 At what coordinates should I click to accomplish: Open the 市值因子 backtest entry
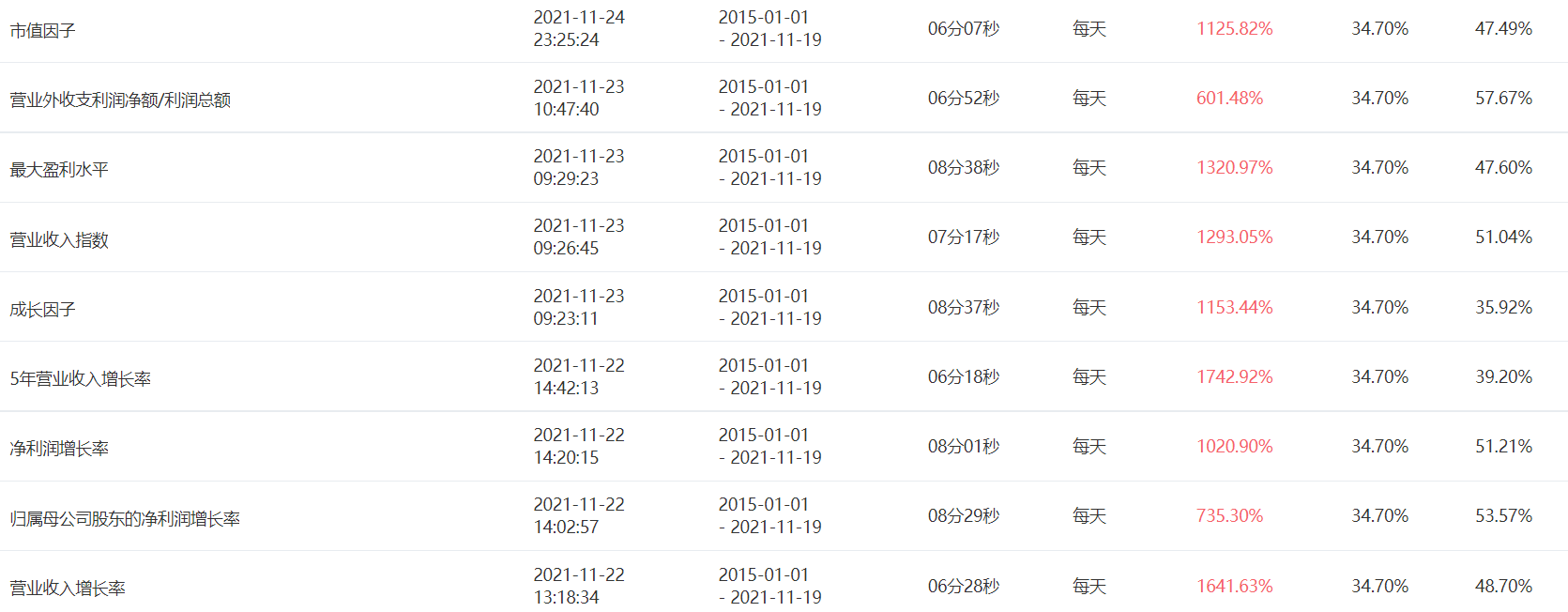point(43,31)
